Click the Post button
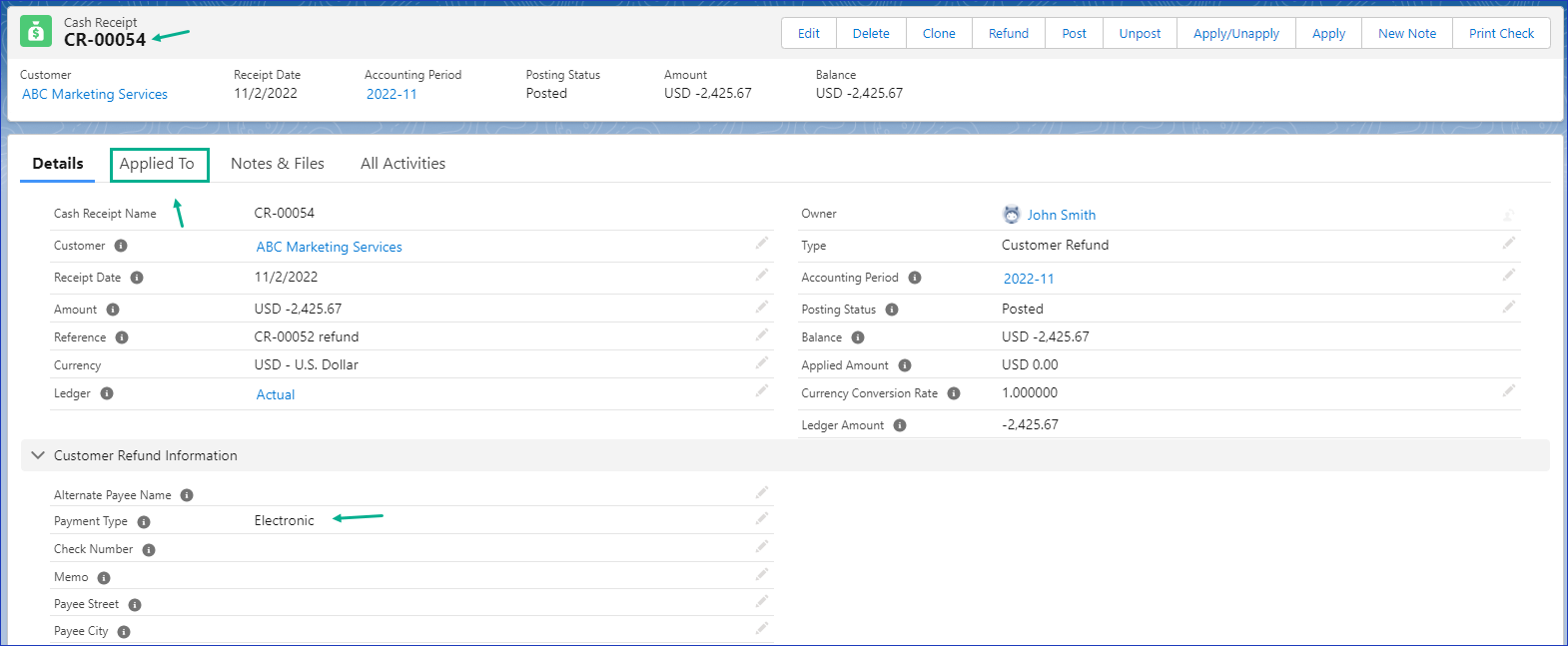This screenshot has height=646, width=1568. 1075,33
